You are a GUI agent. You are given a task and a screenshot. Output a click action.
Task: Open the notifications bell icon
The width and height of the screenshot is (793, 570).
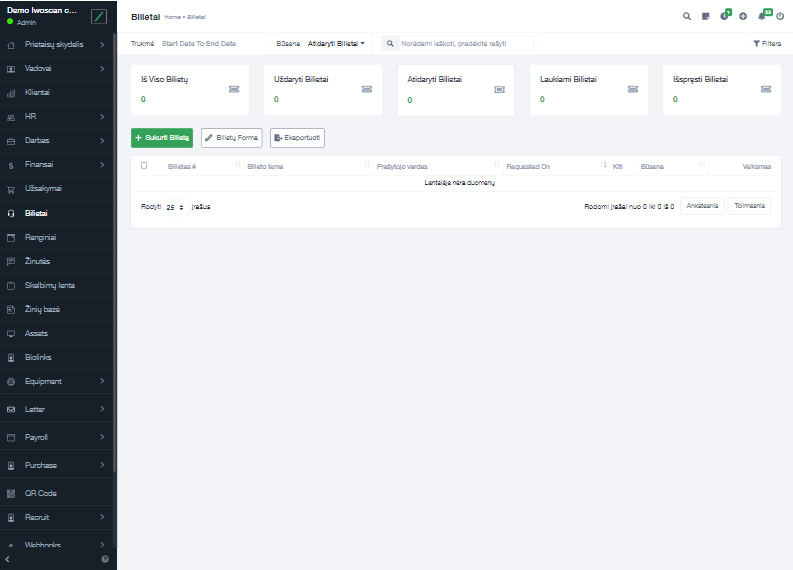762,16
